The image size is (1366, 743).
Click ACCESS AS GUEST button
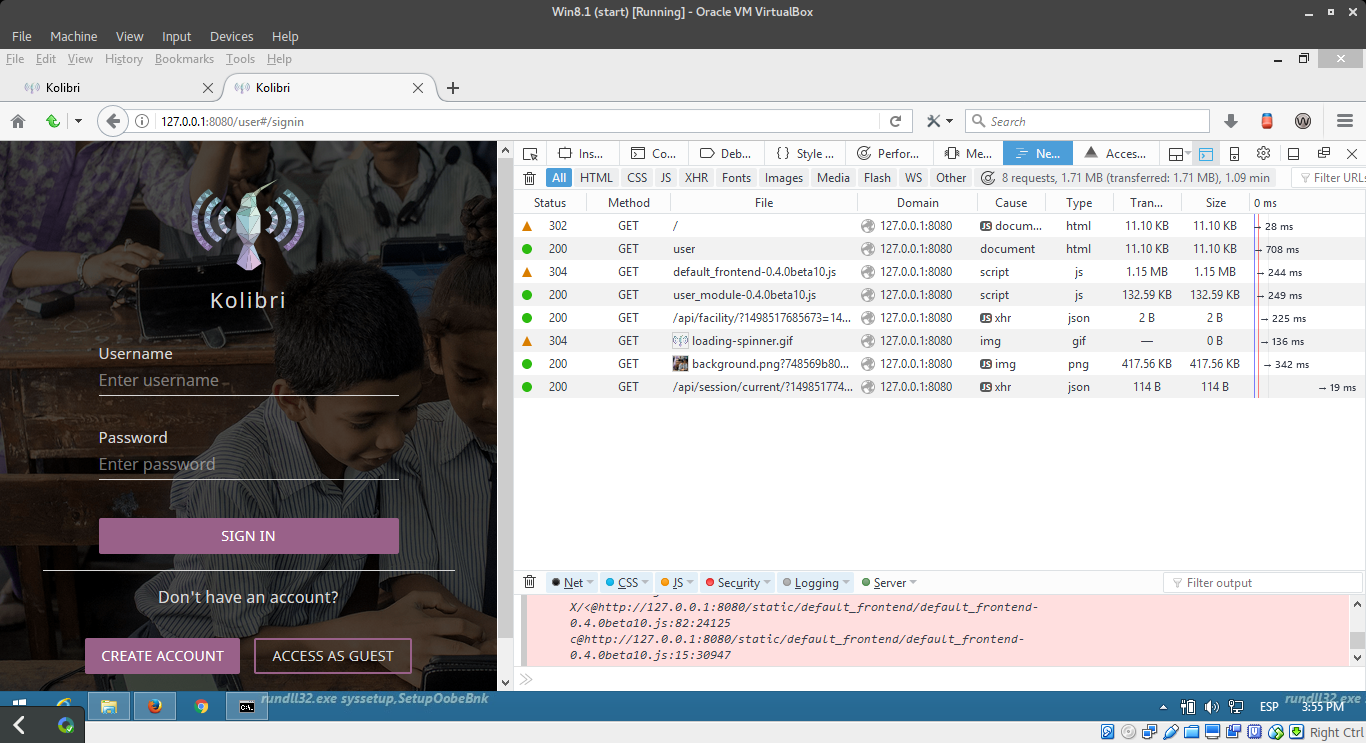(x=333, y=656)
